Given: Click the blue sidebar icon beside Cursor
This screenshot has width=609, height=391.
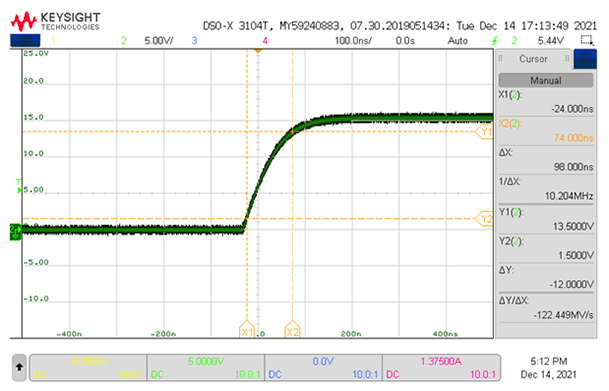Looking at the screenshot, I should tap(585, 59).
